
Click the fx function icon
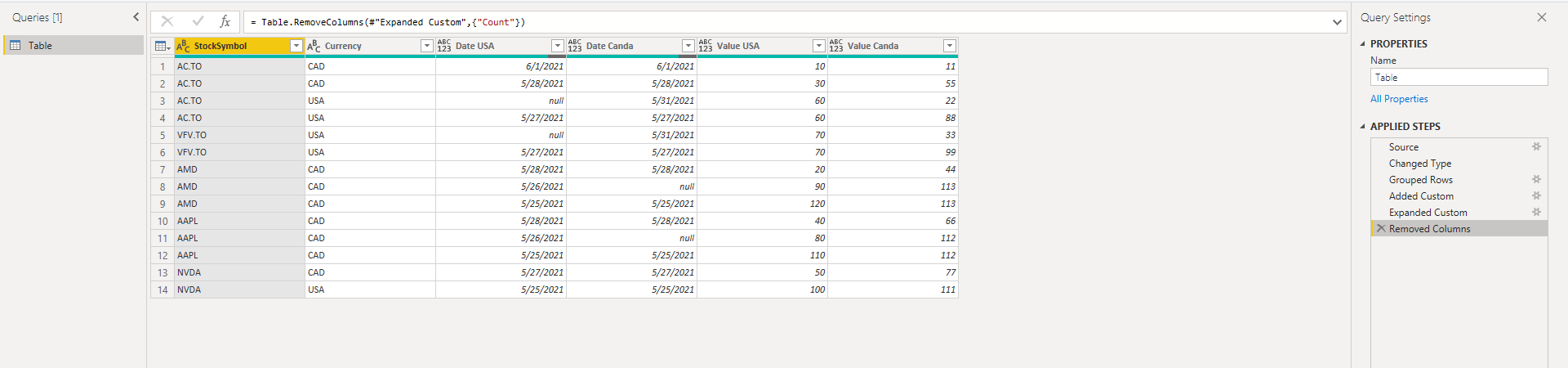click(x=225, y=22)
